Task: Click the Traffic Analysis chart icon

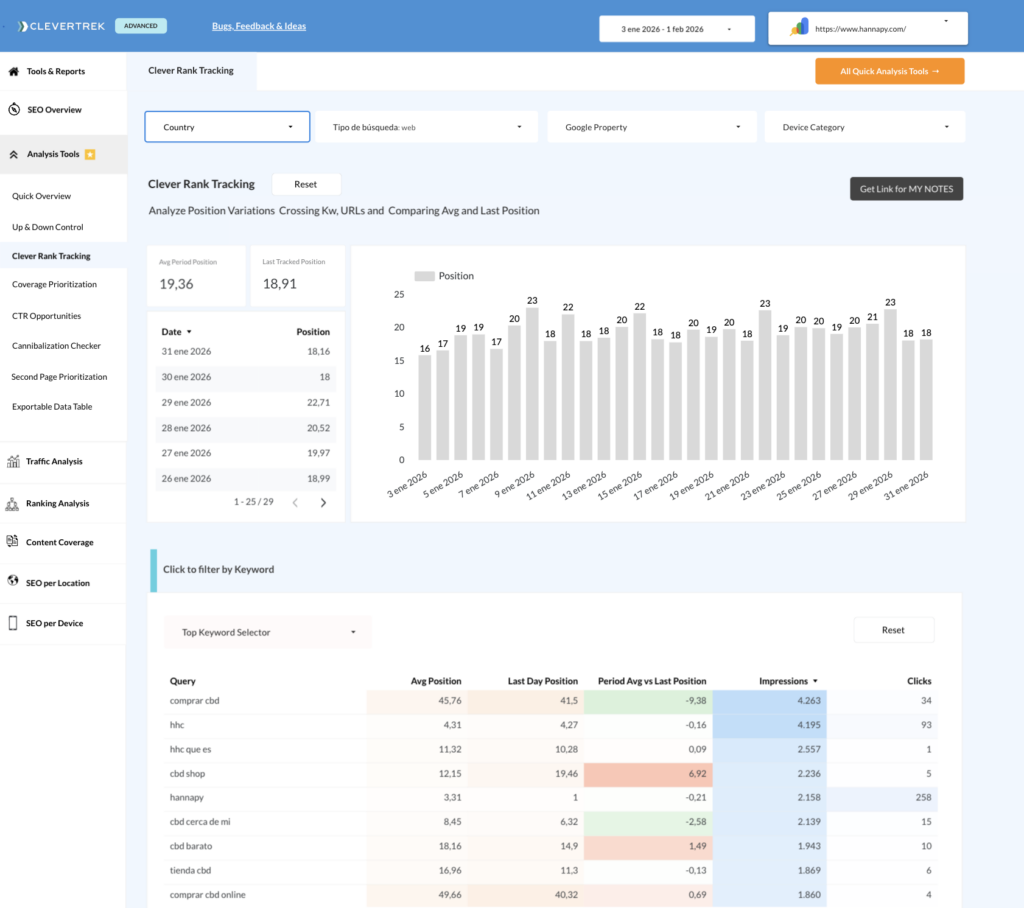Action: pos(14,462)
